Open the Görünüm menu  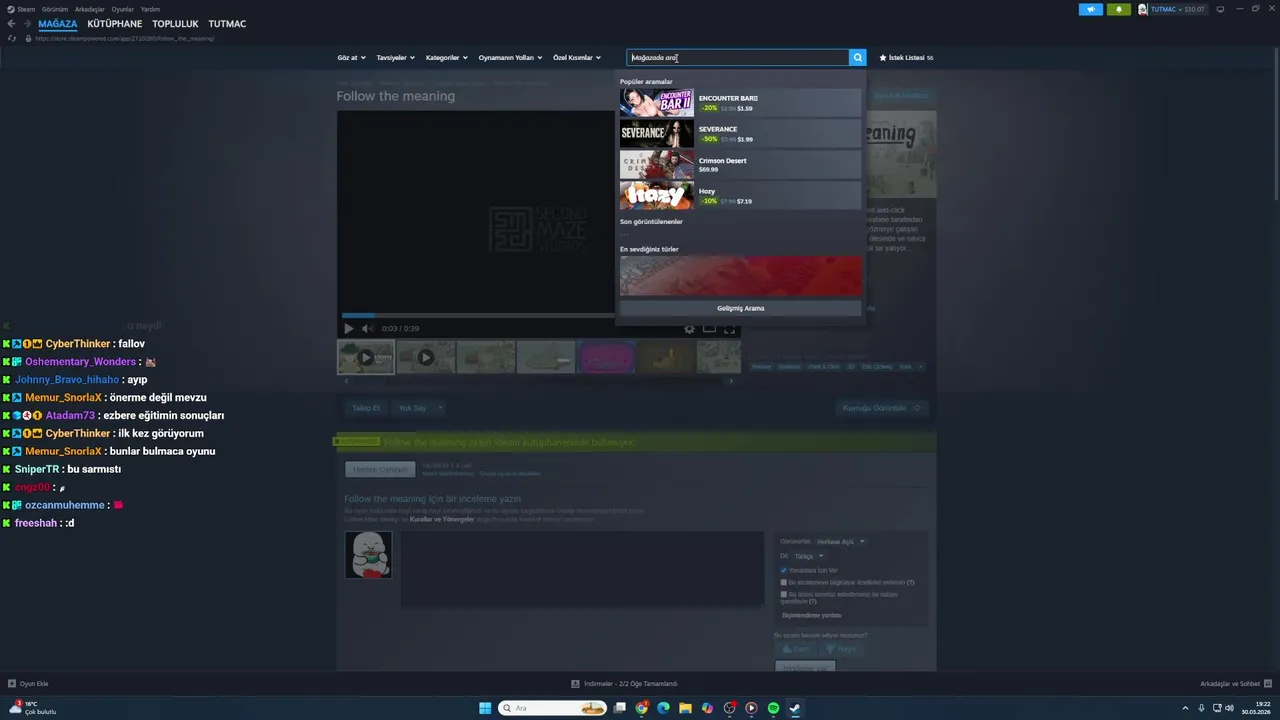click(55, 9)
